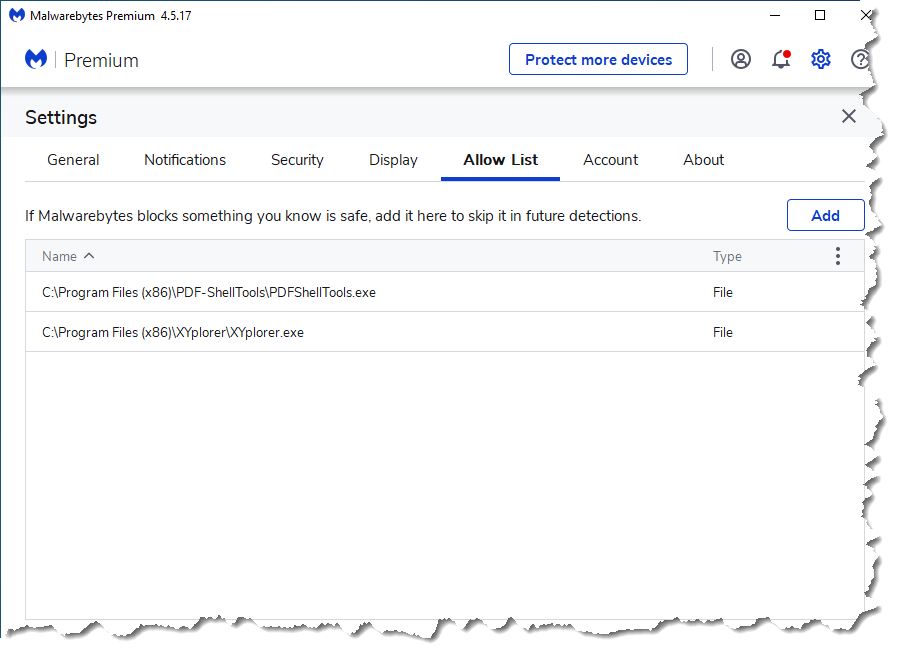Select the Allow List tab

coord(500,160)
